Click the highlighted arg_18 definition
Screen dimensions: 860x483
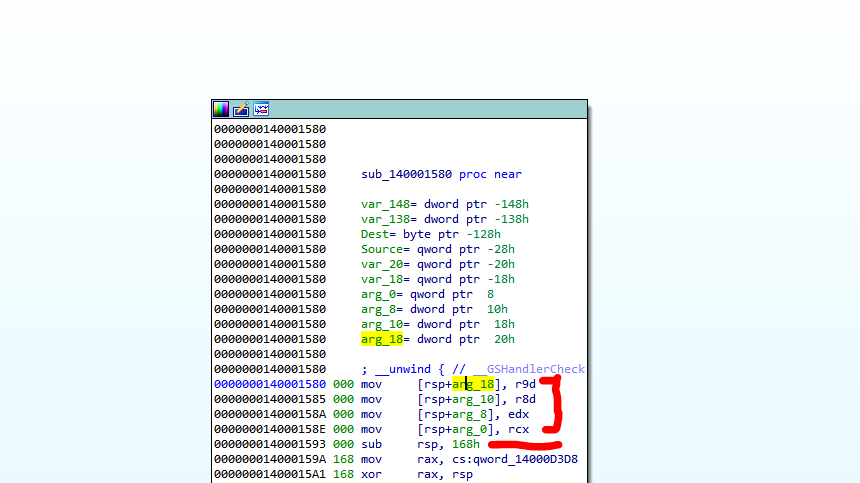[381, 339]
